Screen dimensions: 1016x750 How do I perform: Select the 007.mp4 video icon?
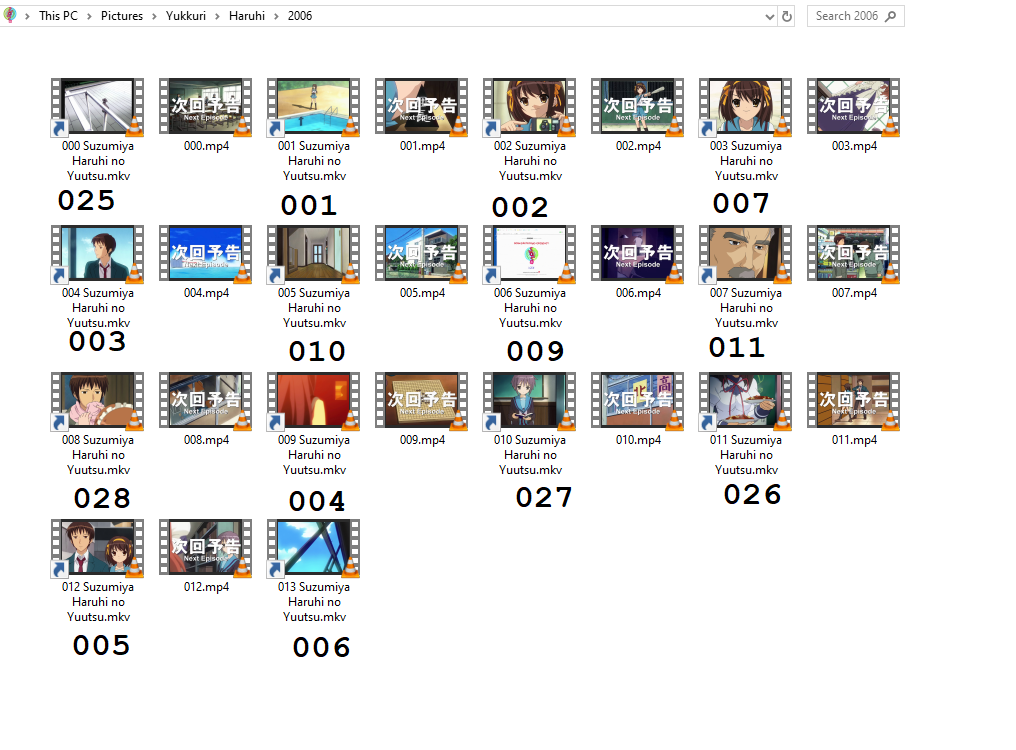(x=854, y=254)
